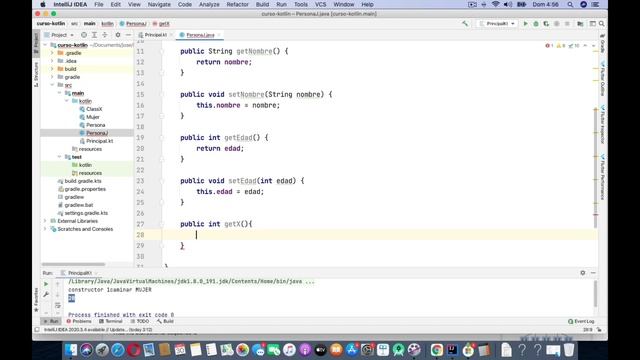This screenshot has width=640, height=360.
Task: Open the Structure side panel button
Action: 36,75
